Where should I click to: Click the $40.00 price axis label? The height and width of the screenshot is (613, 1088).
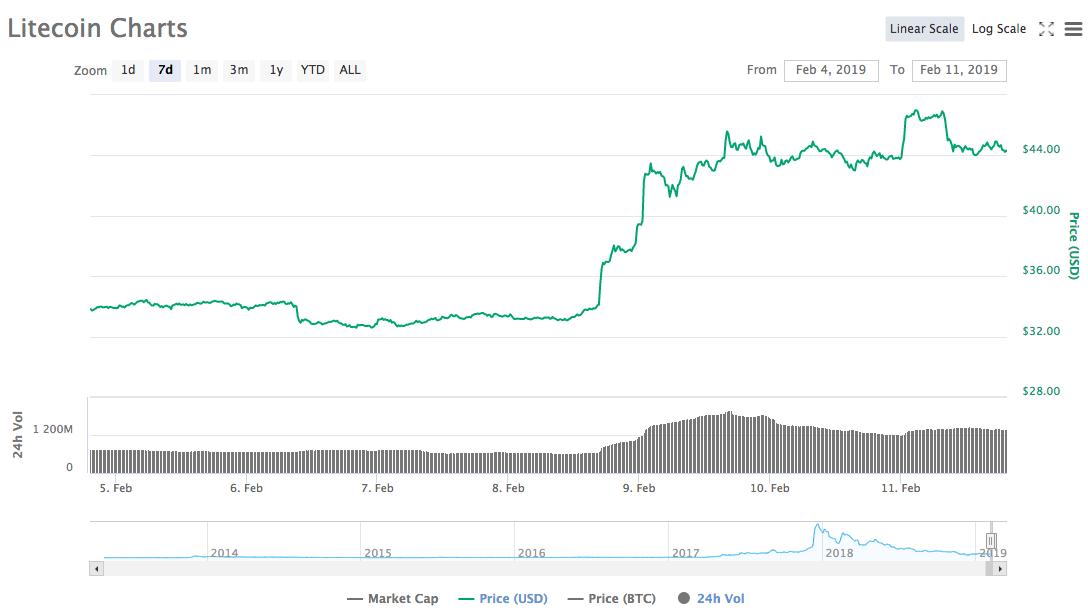(1041, 210)
